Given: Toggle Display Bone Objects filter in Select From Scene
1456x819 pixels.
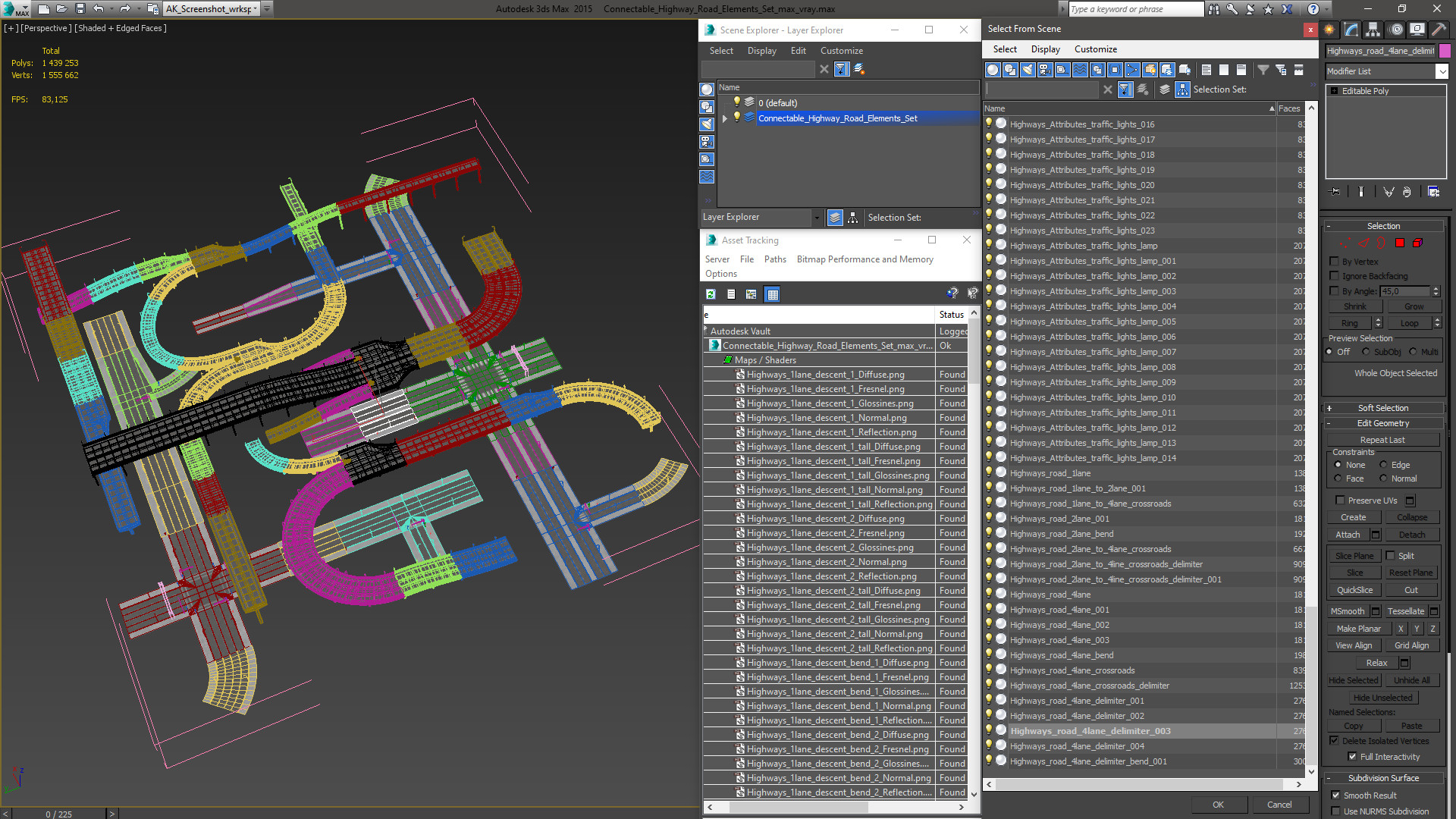Looking at the screenshot, I should 1132,70.
